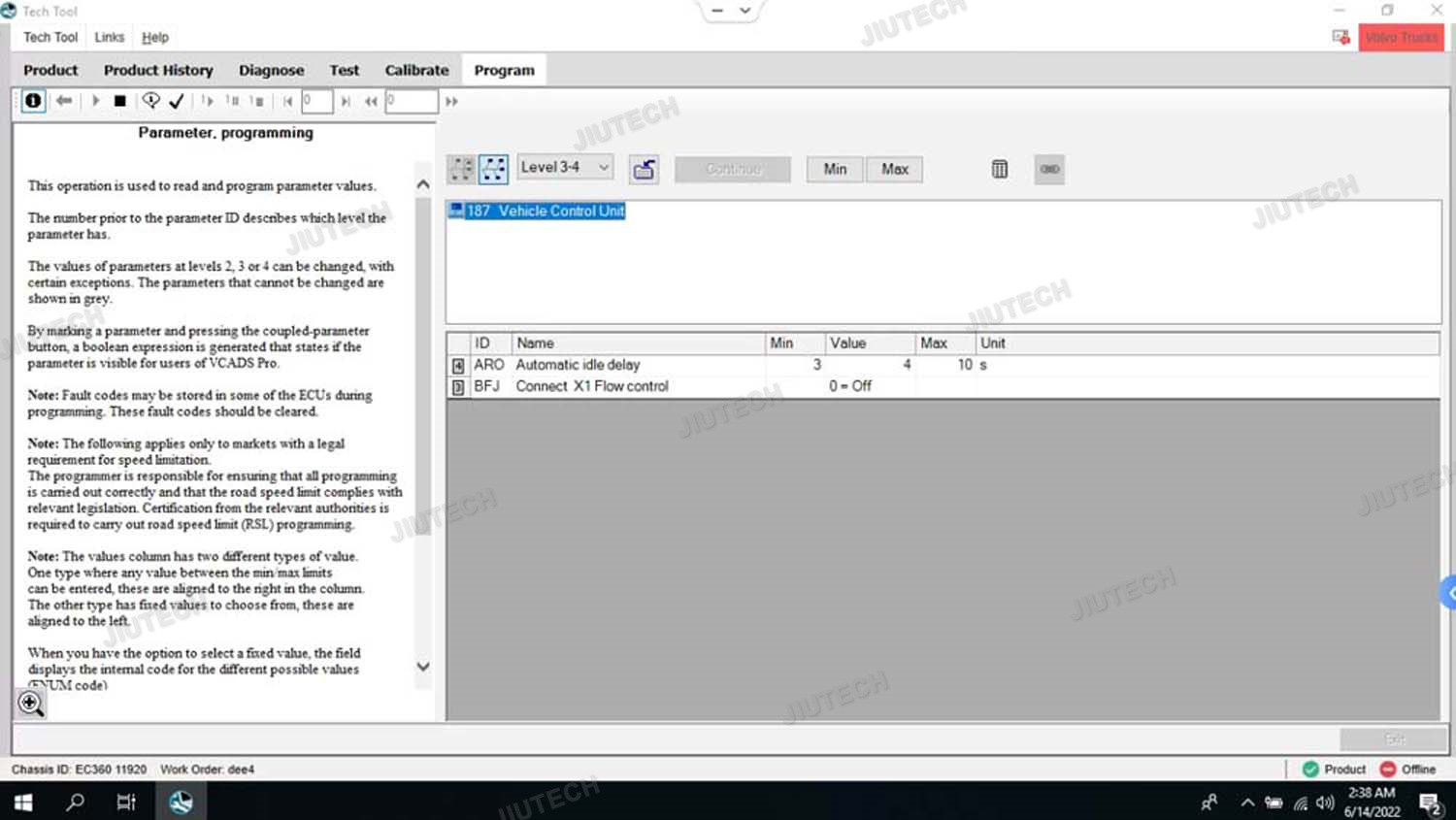Click the Max button
This screenshot has height=820, width=1456.
894,169
